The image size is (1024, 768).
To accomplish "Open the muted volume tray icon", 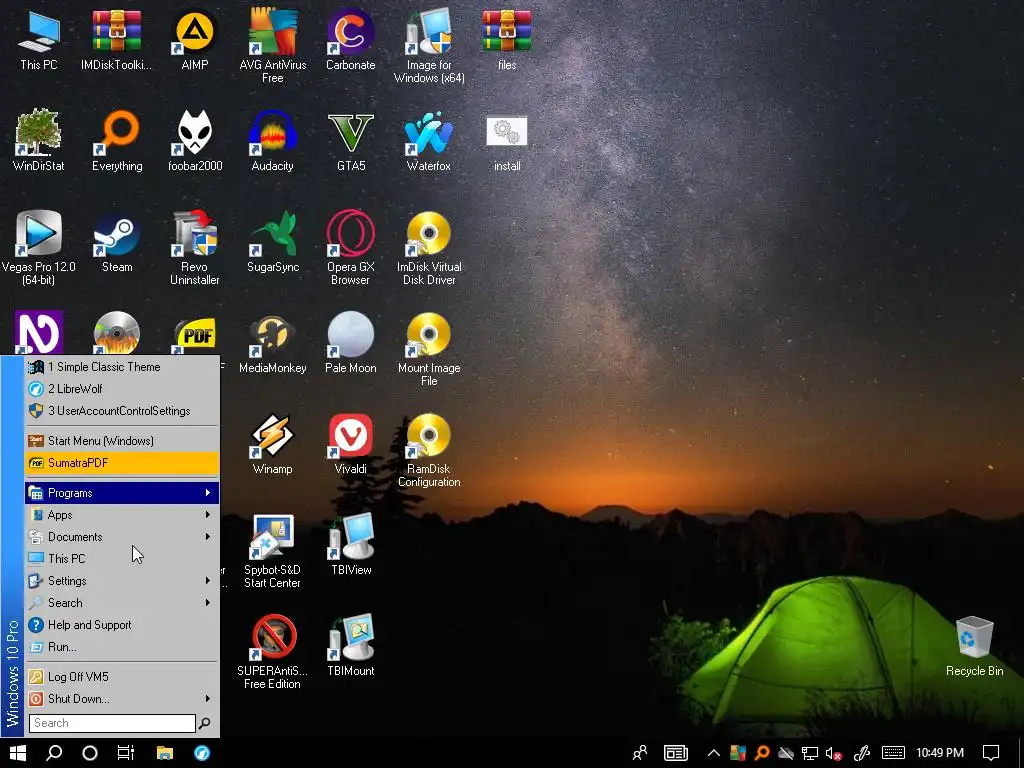I will (x=833, y=753).
